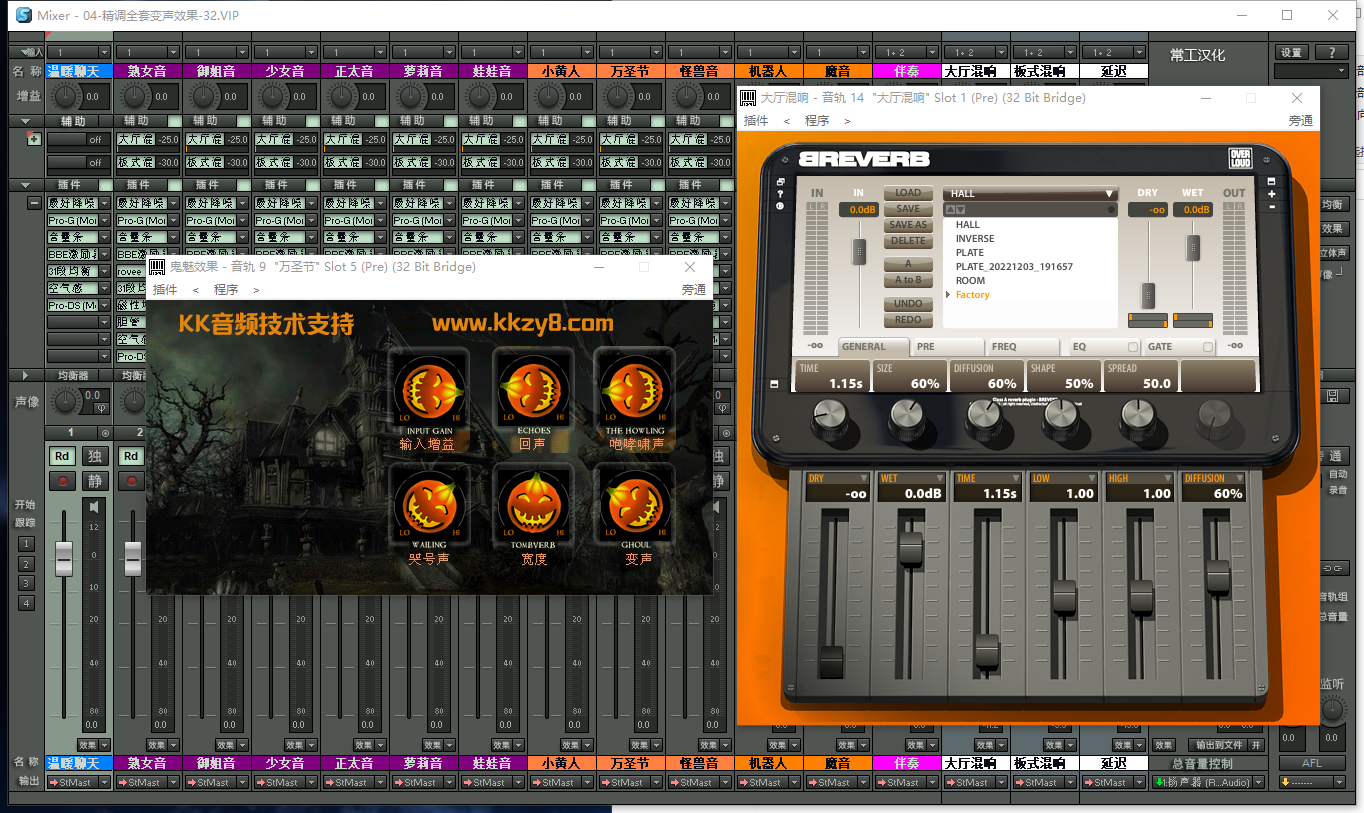Click the BREVERB WET slider handle
Screen dimensions: 1364x813
pyautogui.click(x=1193, y=249)
